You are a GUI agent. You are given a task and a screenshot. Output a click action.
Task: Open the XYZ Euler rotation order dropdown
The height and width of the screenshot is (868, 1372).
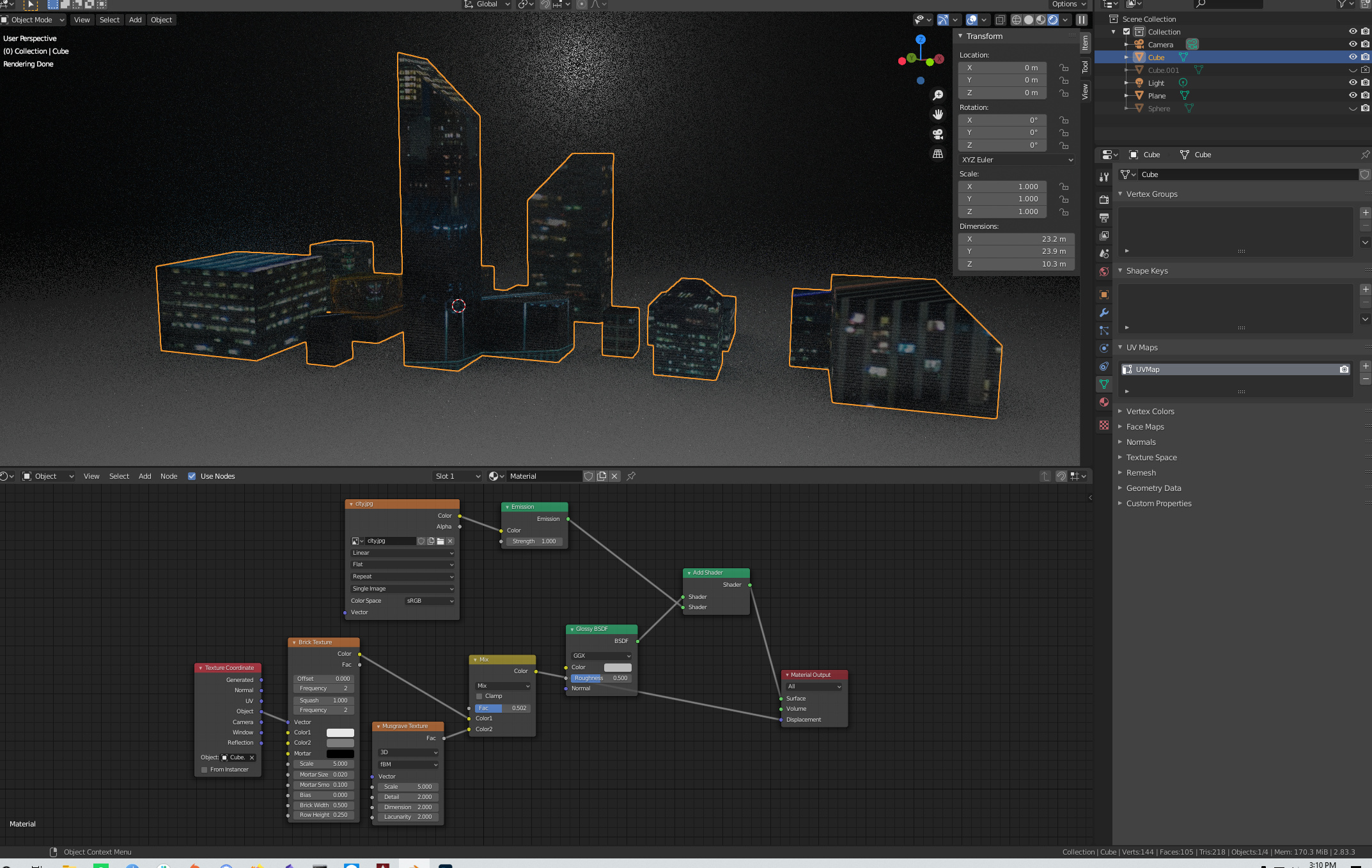tap(1016, 160)
